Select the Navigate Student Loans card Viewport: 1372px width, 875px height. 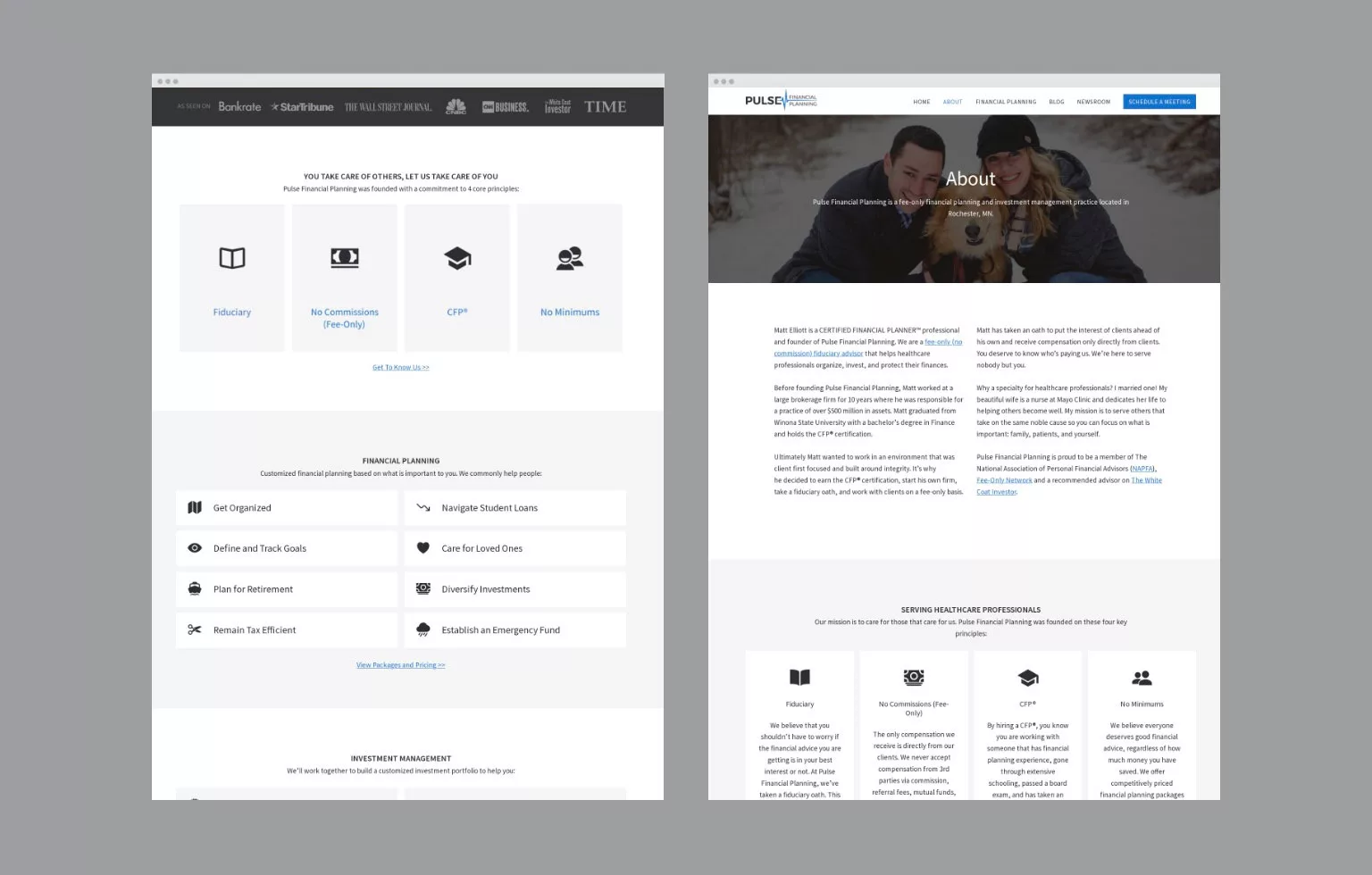[515, 507]
